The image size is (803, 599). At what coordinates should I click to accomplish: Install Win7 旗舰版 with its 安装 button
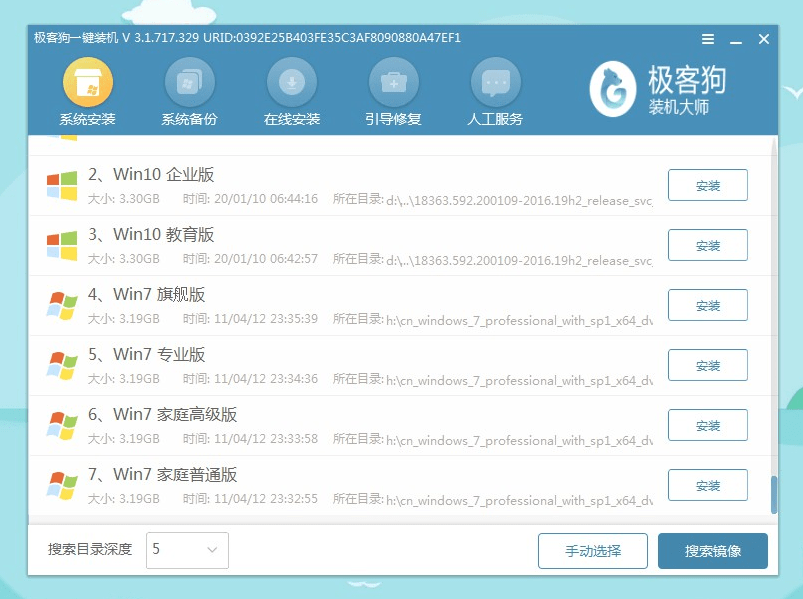click(708, 305)
